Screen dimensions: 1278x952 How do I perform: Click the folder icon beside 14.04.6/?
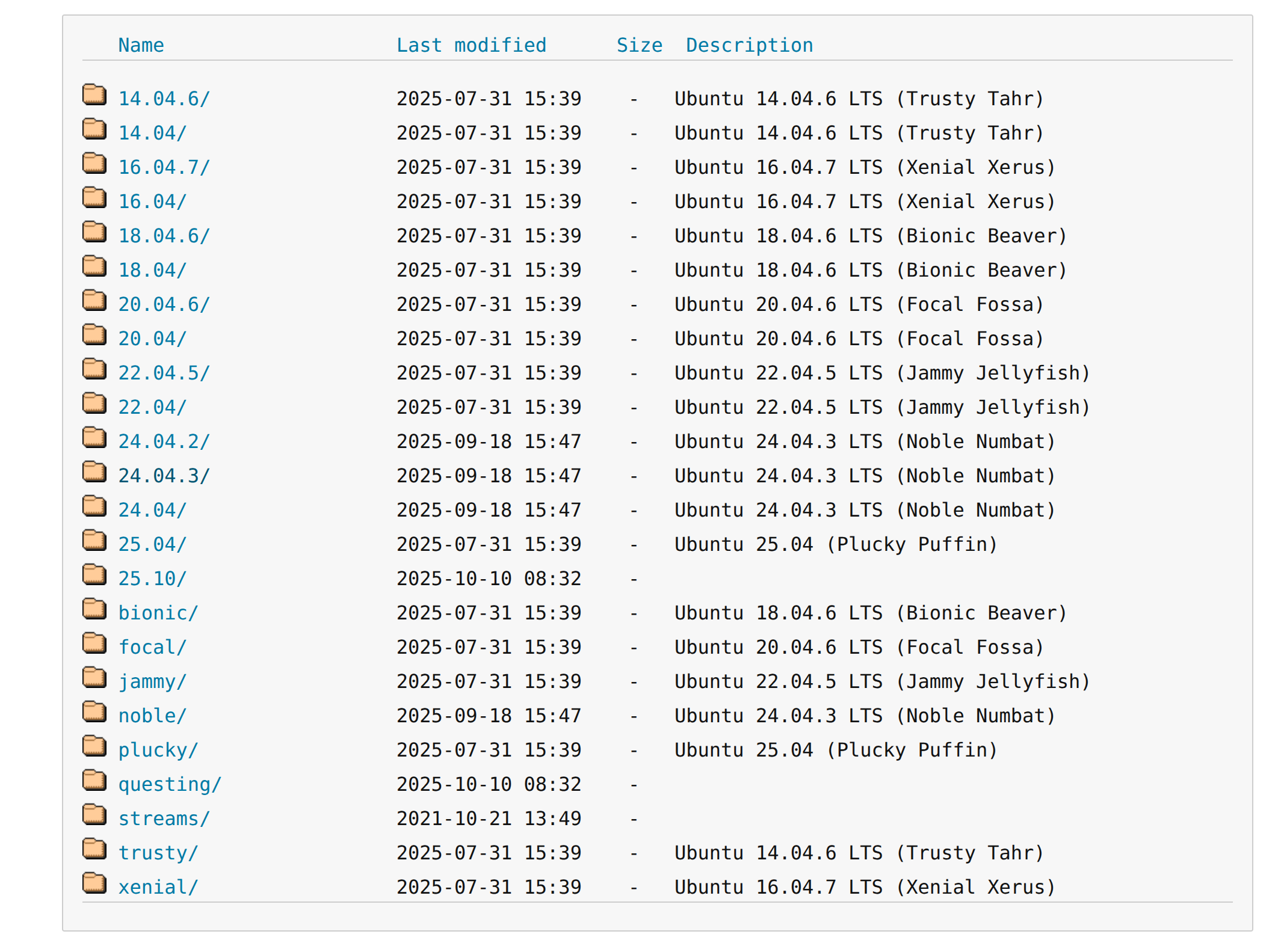pos(94,95)
